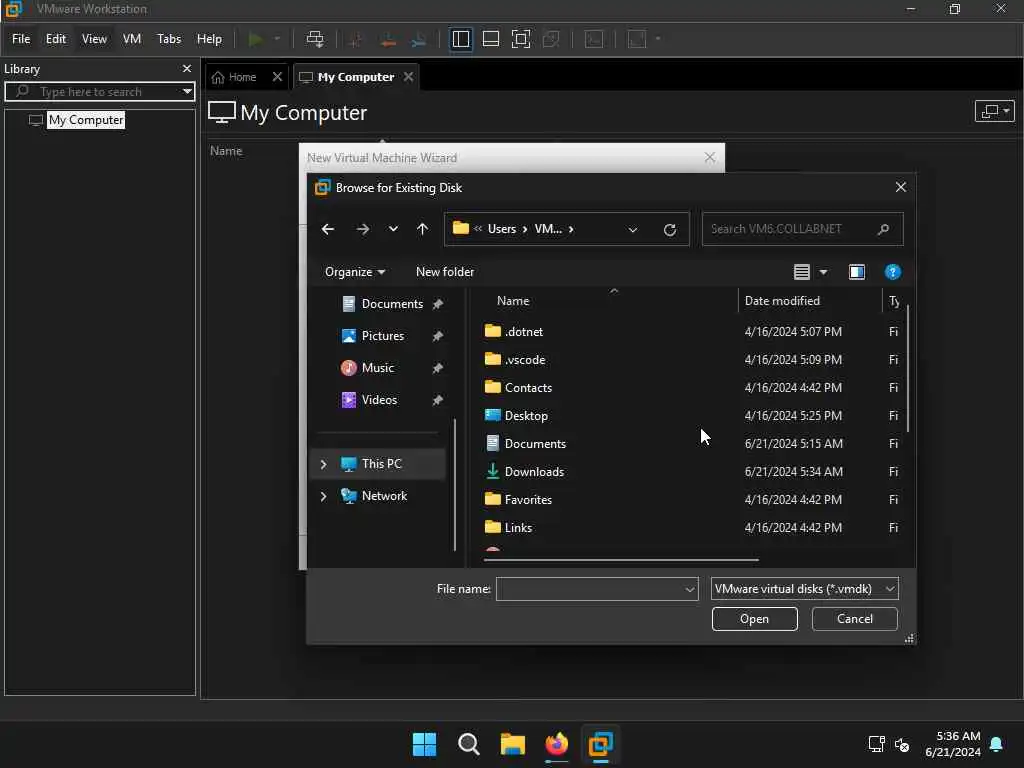1024x768 pixels.
Task: Click the revert snapshot toolbar icon
Action: pos(388,39)
